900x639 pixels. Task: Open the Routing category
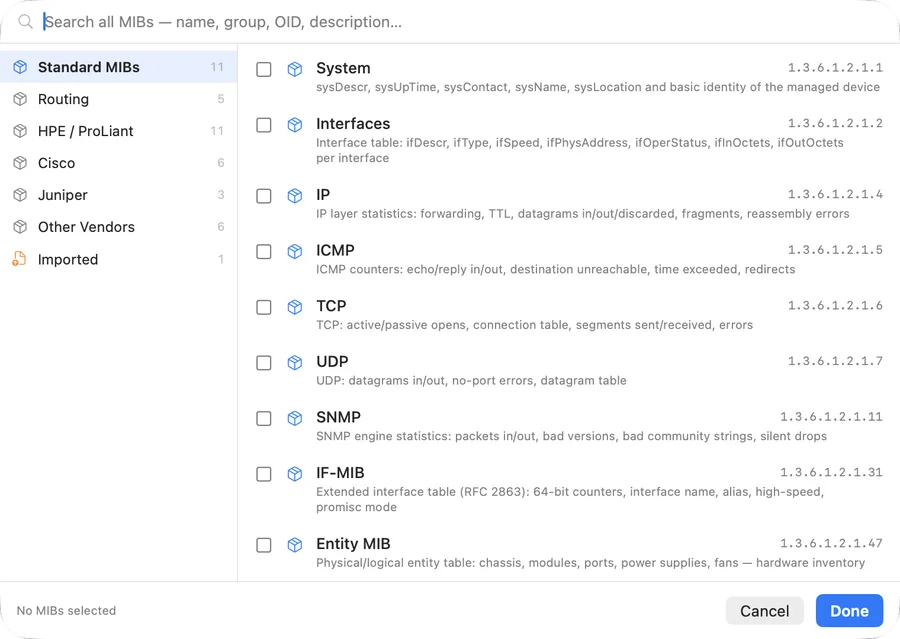click(118, 99)
